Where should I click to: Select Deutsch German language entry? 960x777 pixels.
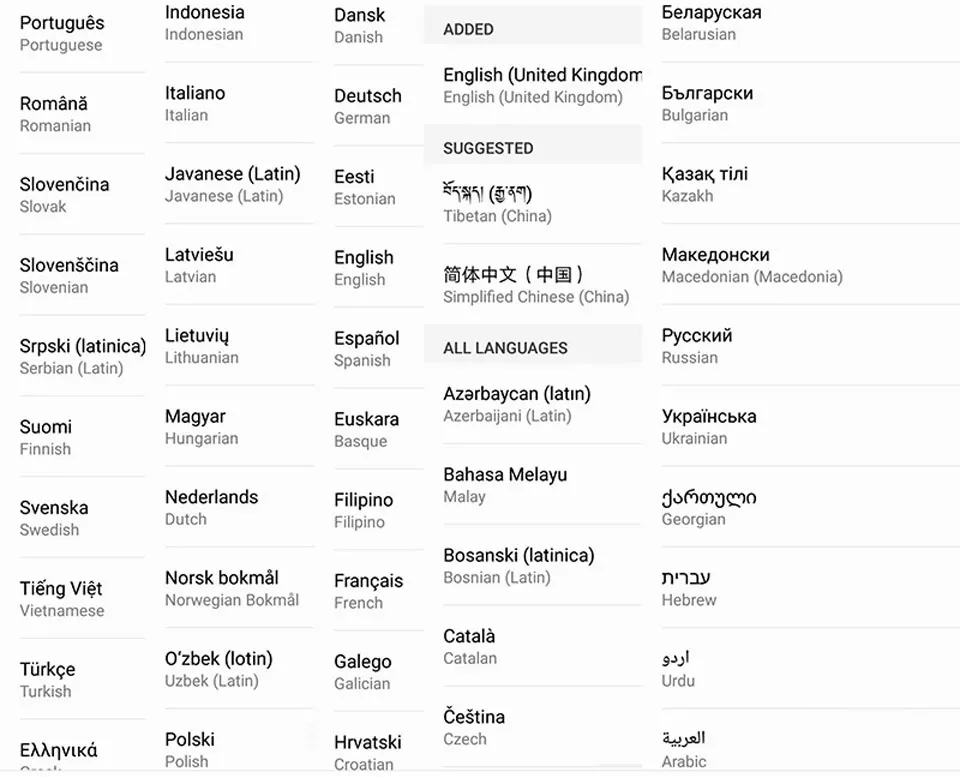(x=378, y=106)
